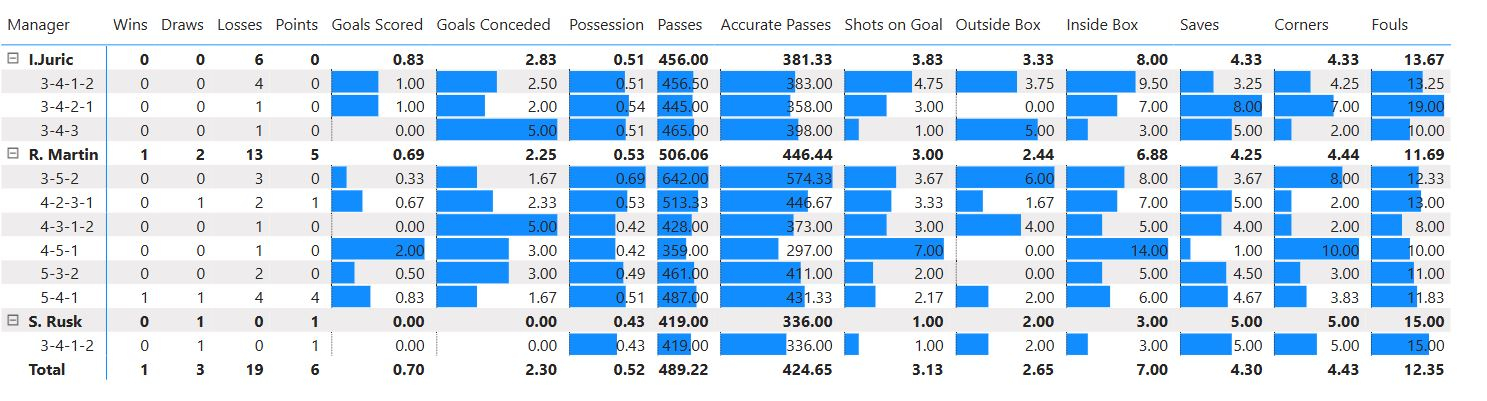Screen dimensions: 1487x401
Task: Collapse the R. Martin manager group
Action: coord(13,154)
